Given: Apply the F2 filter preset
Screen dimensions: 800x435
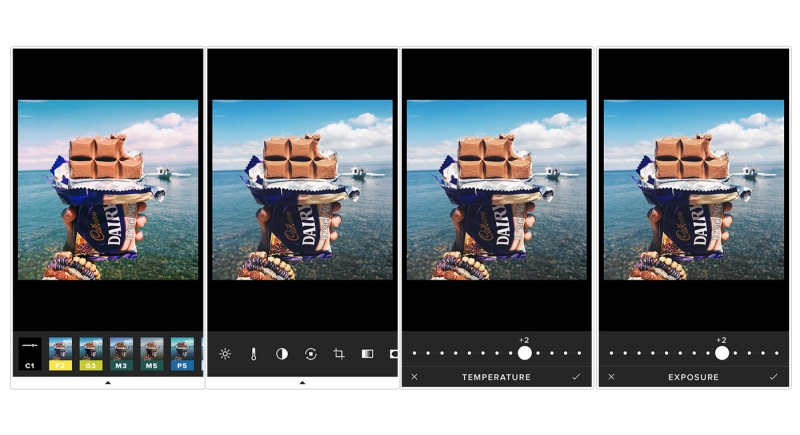Looking at the screenshot, I should coord(61,354).
